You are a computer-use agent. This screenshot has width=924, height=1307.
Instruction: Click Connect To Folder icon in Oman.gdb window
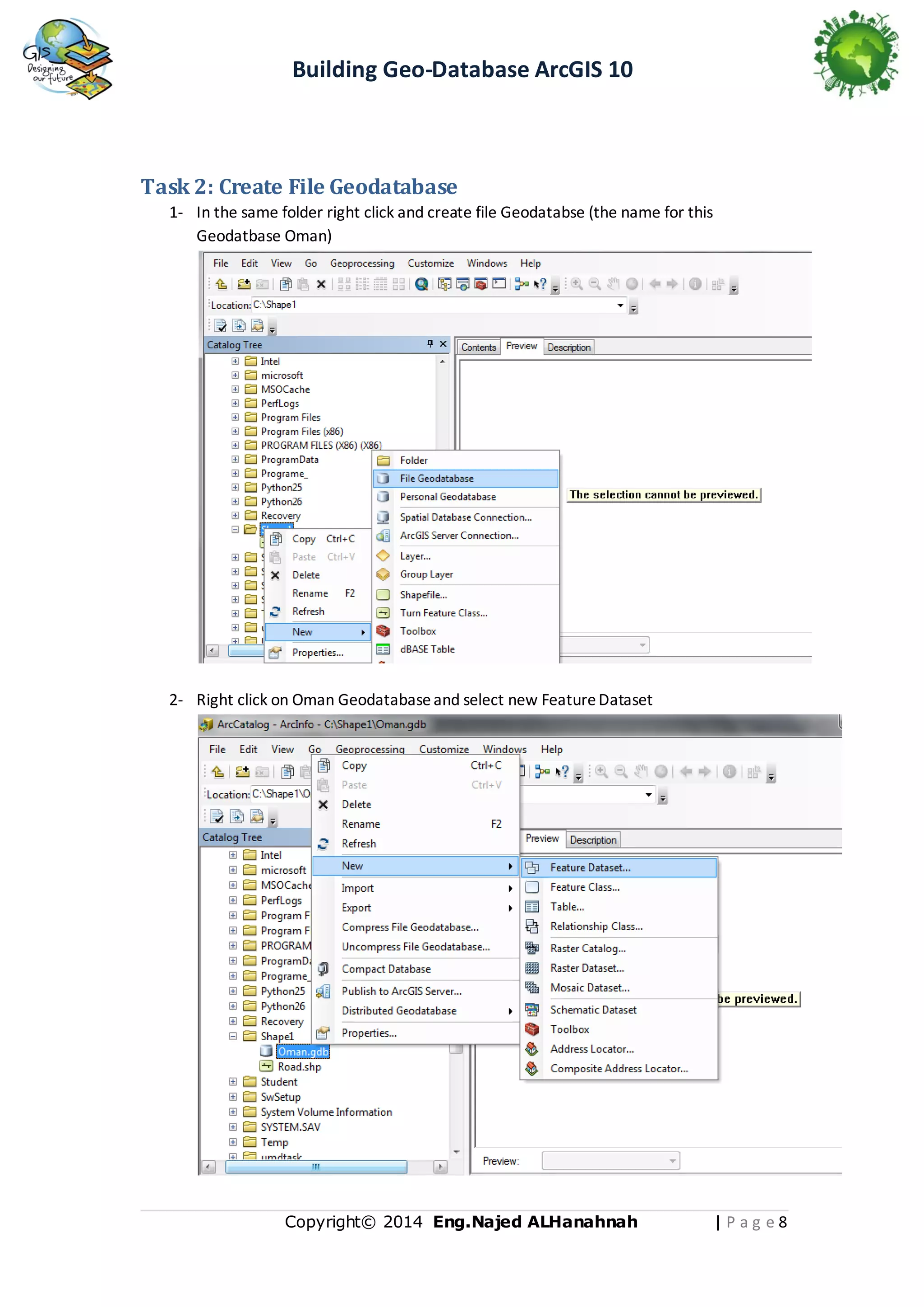pos(242,772)
